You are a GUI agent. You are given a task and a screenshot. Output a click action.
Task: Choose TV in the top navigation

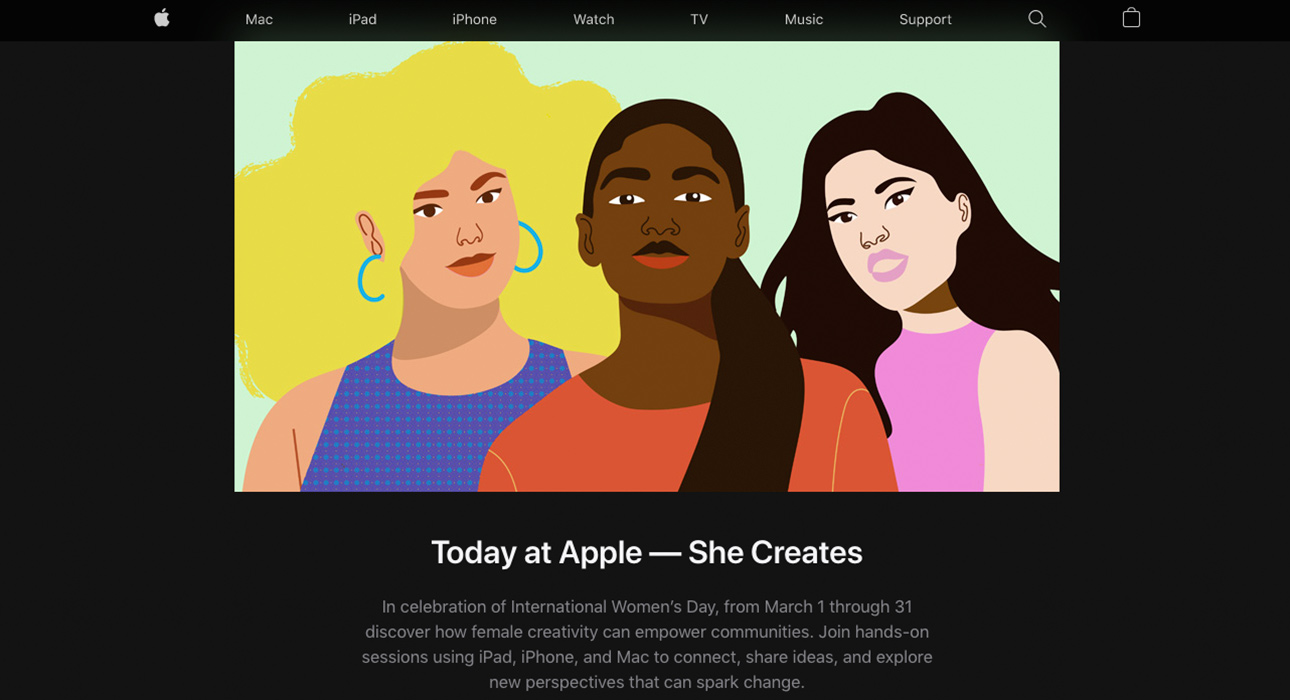click(699, 19)
